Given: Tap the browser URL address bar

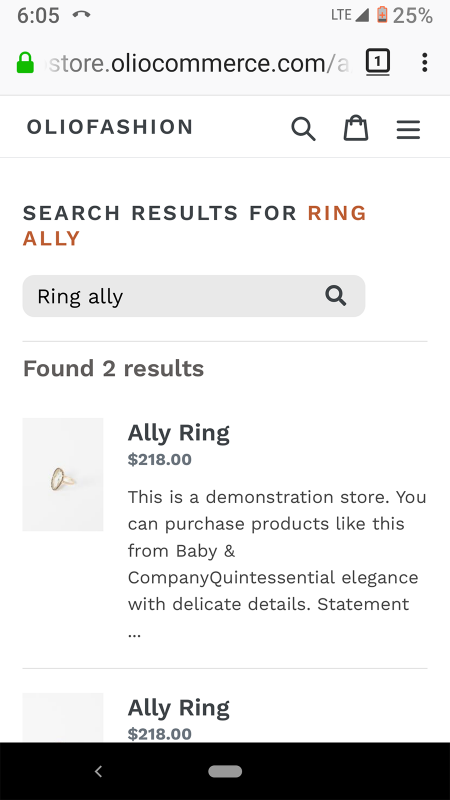Looking at the screenshot, I should pos(198,63).
